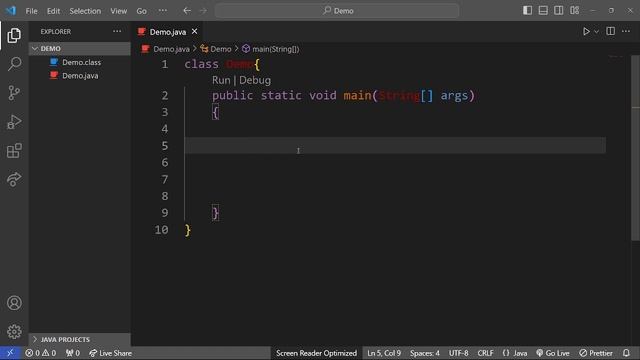Open the overflow menu ellipsis in the menu bar
640x360 pixels.
tap(162, 11)
